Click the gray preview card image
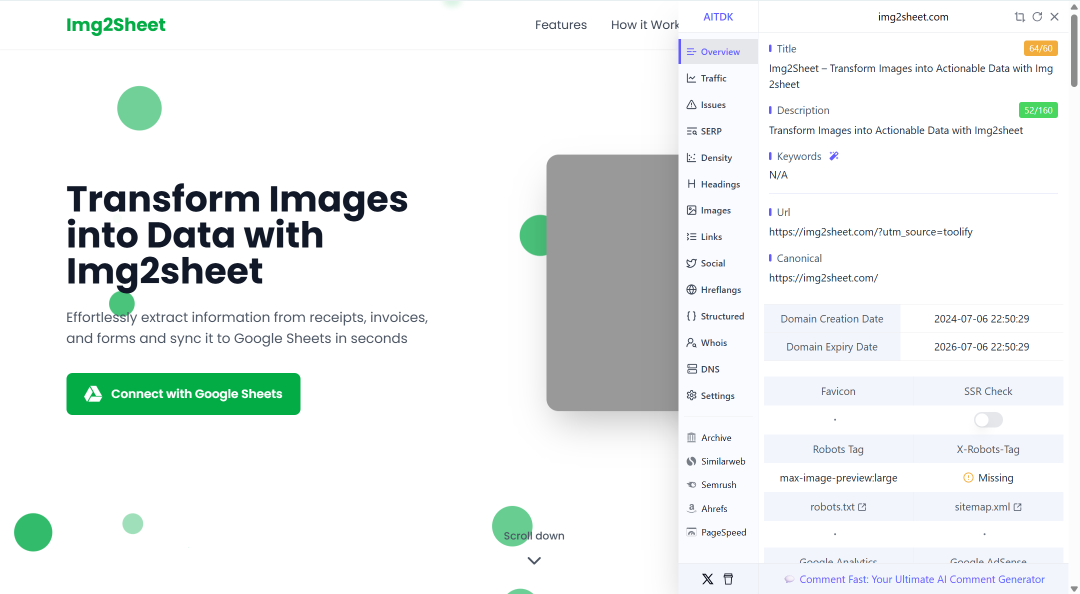The image size is (1080, 594). click(x=612, y=283)
